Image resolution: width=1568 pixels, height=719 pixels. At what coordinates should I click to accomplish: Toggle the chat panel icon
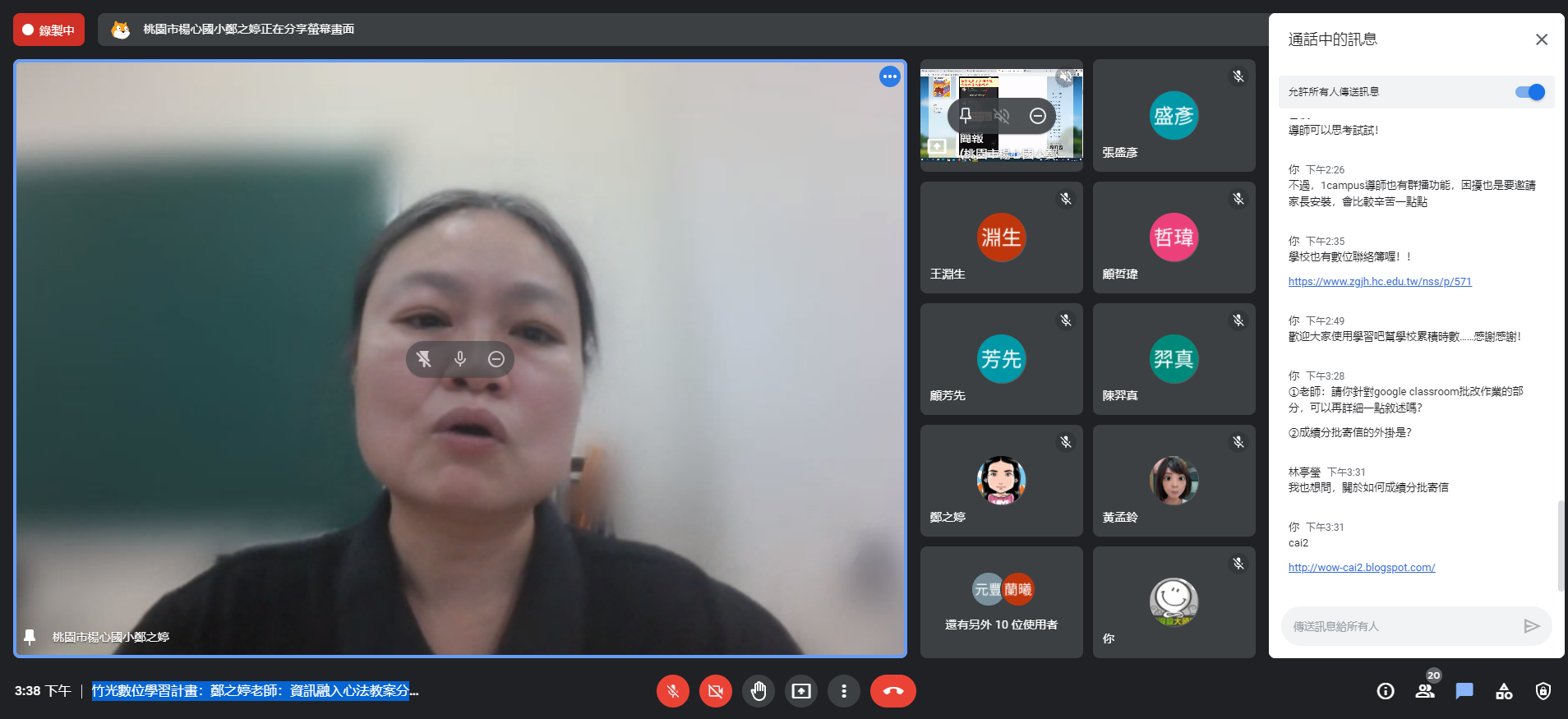1464,691
